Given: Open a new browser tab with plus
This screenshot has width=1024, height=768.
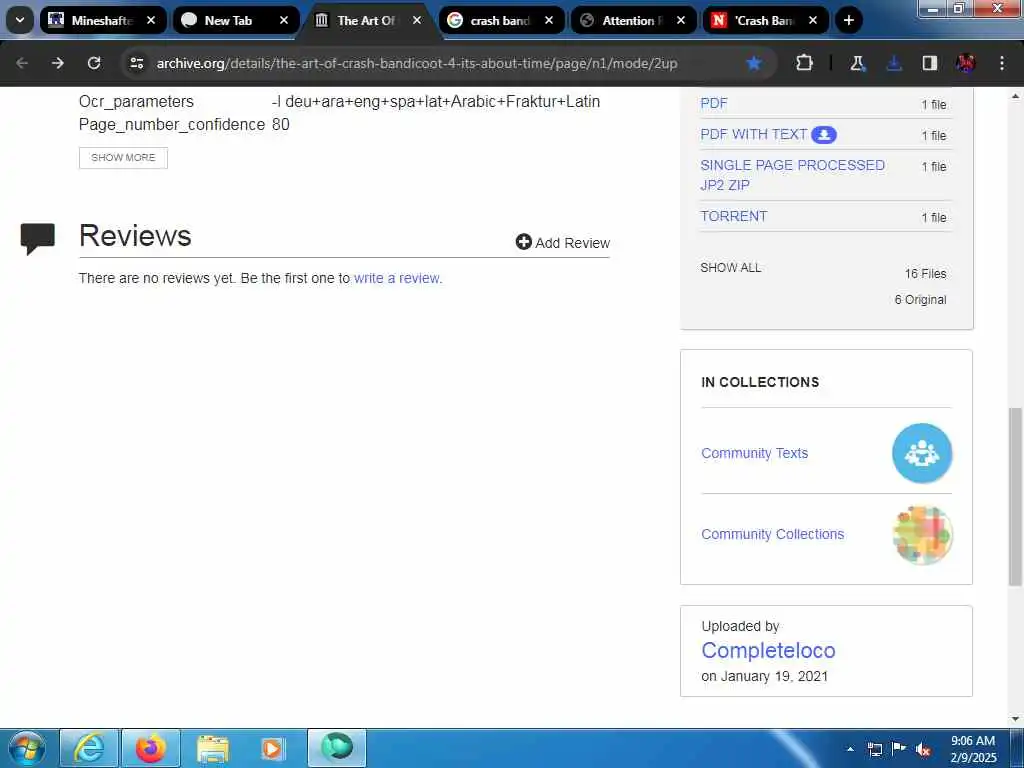Looking at the screenshot, I should [x=848, y=20].
